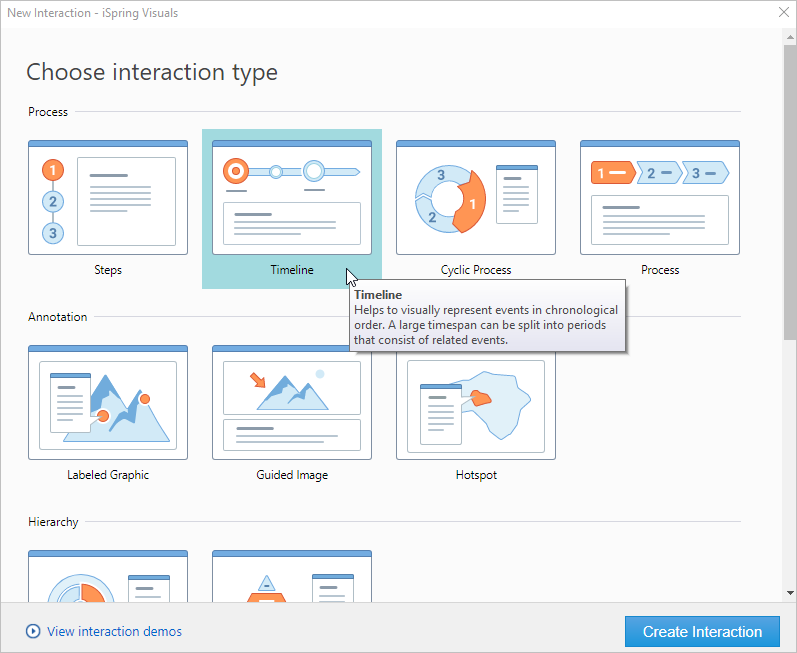This screenshot has width=797, height=653.
Task: Click the Hotspot label text
Action: (476, 475)
